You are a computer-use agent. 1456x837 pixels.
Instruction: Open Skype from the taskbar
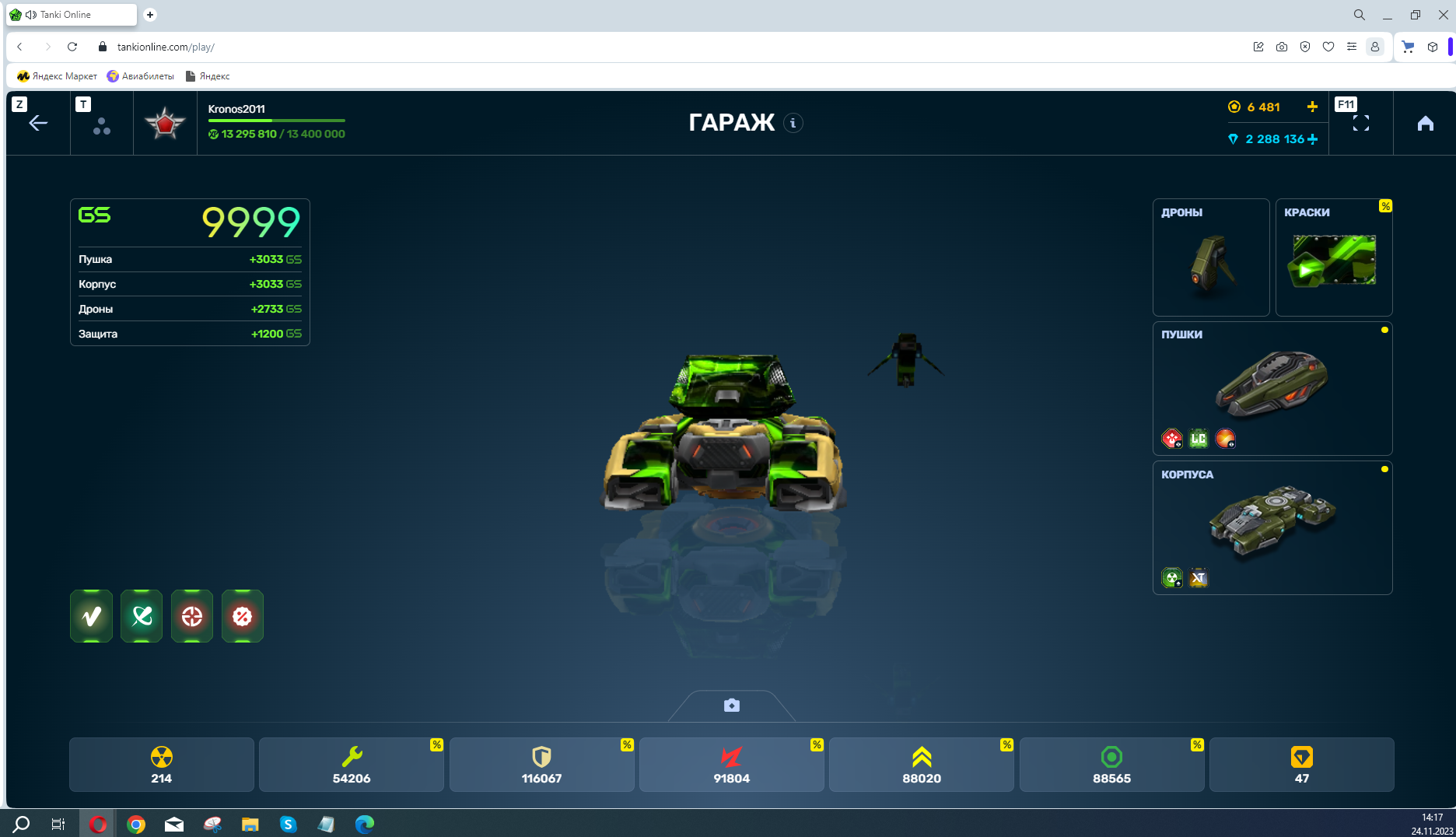288,824
